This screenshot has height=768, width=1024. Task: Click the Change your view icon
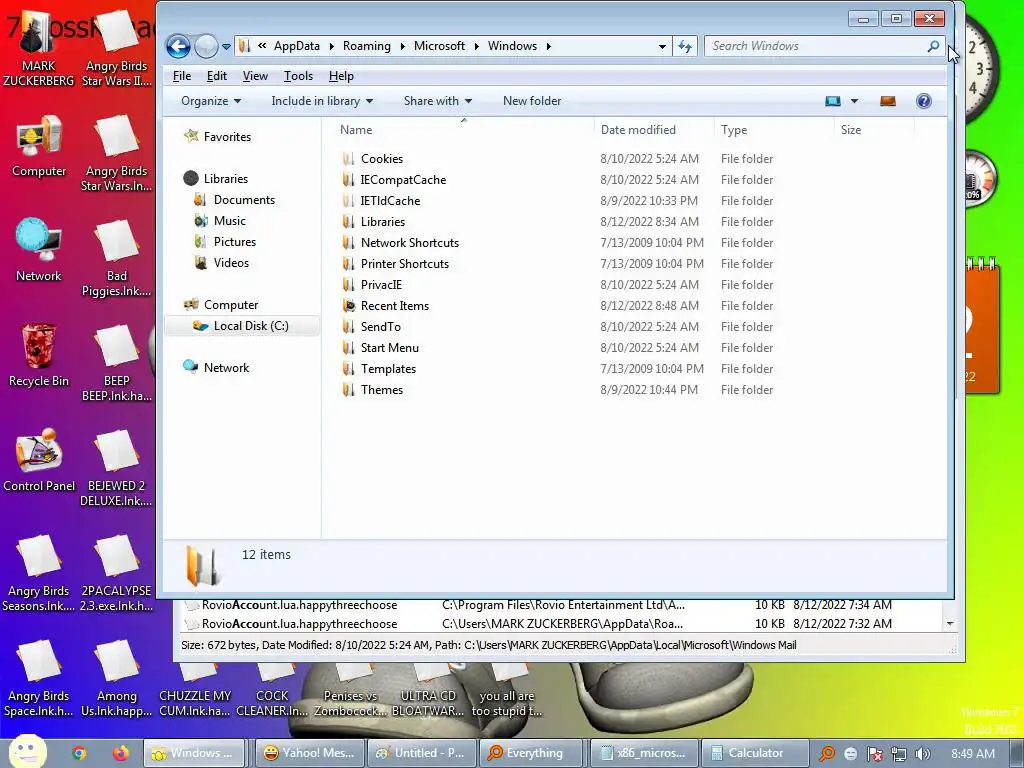tap(833, 101)
